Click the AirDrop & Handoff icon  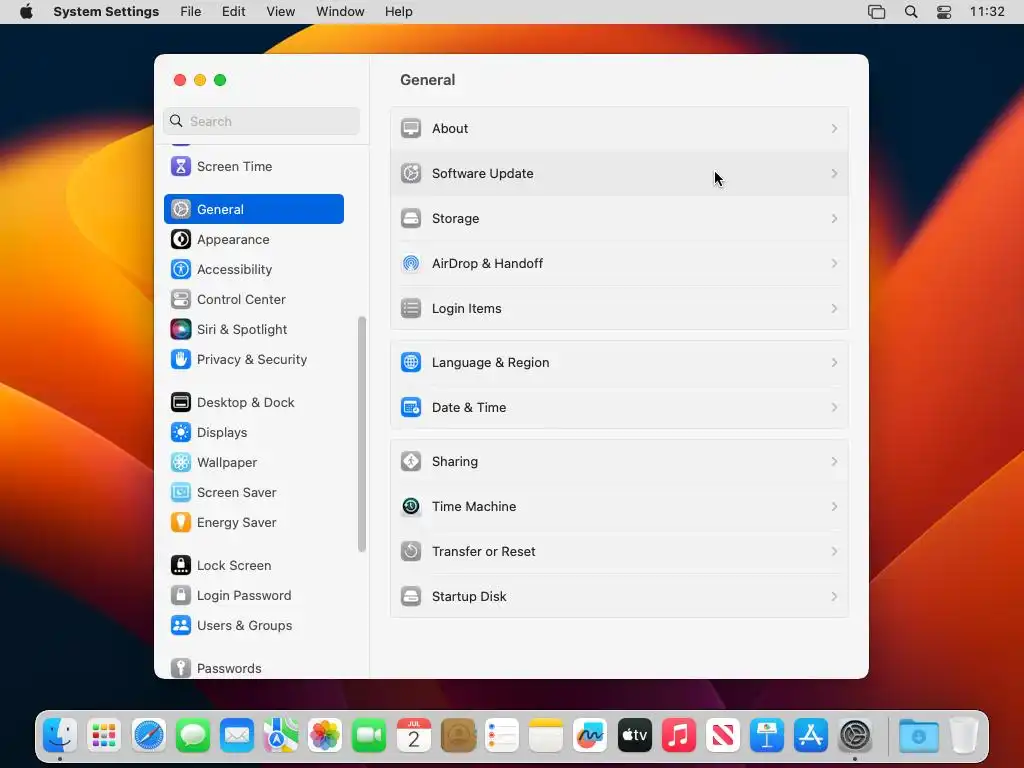(411, 264)
